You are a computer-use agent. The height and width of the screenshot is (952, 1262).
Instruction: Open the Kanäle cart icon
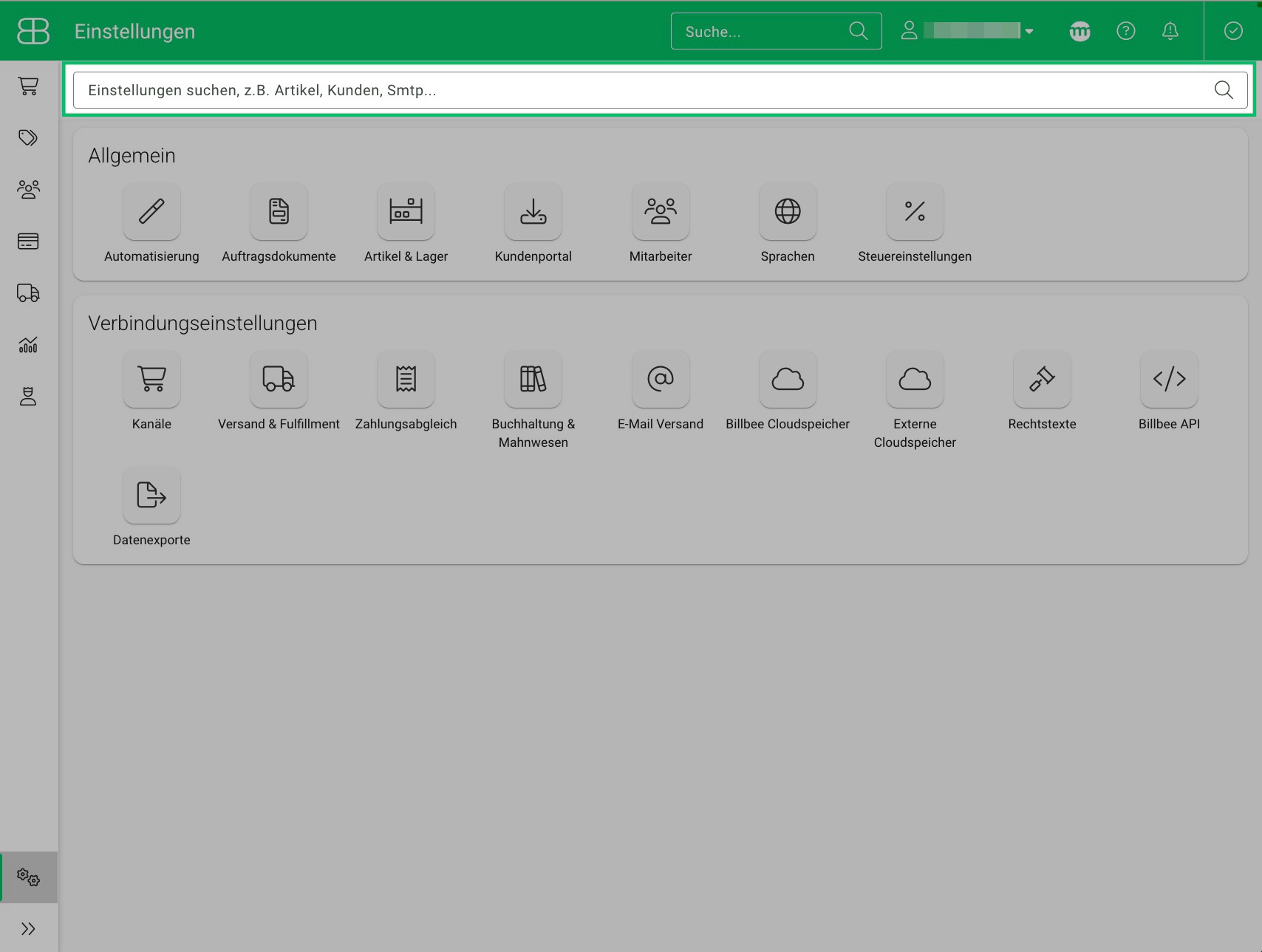coord(151,379)
